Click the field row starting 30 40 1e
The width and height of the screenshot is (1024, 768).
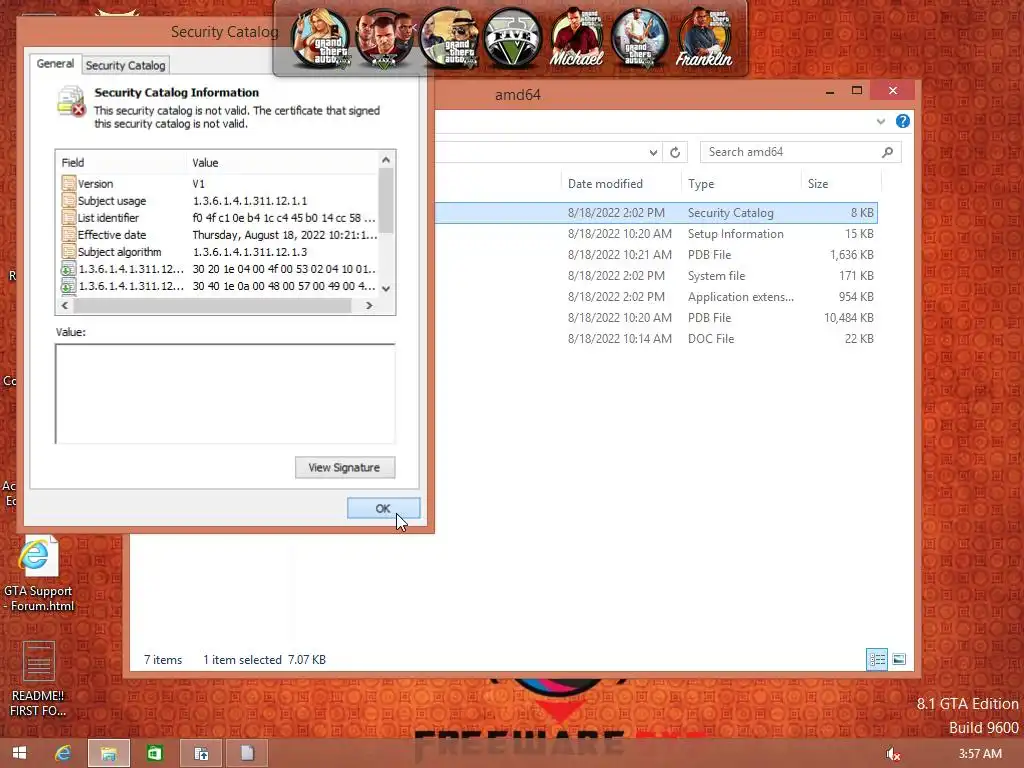click(219, 285)
